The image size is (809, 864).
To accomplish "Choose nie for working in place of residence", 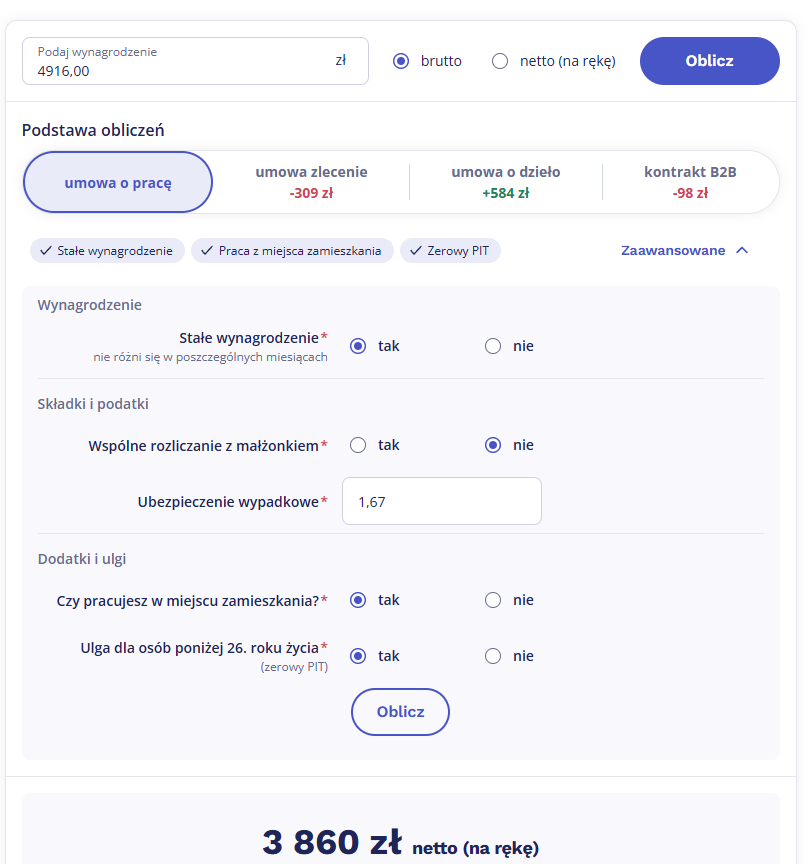I will [x=493, y=600].
